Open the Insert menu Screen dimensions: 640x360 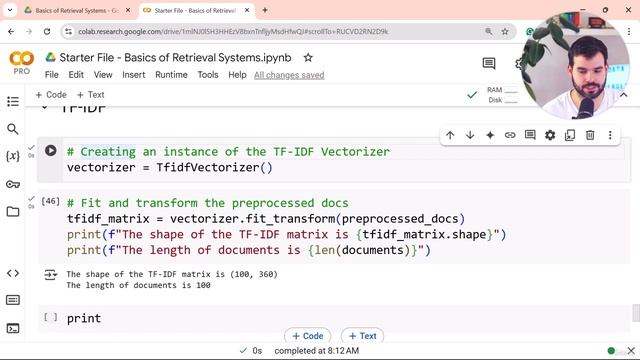tap(133, 75)
